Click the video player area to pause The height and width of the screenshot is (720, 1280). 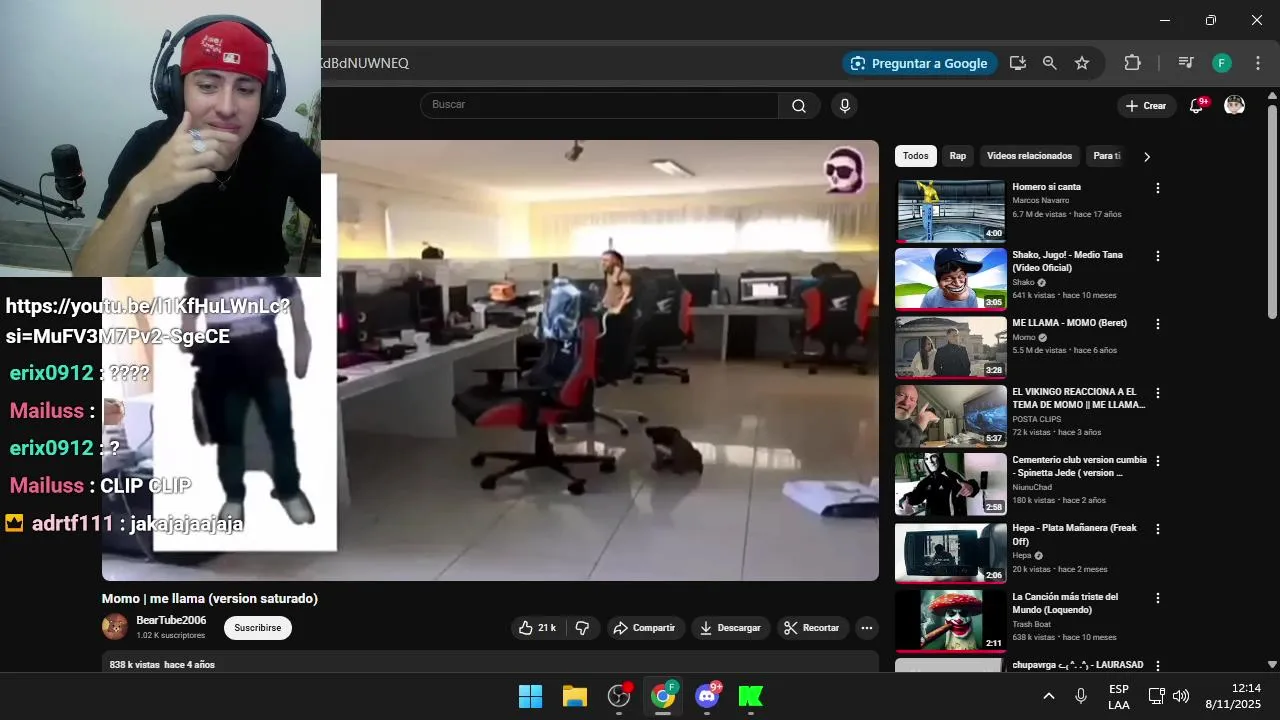click(x=490, y=360)
